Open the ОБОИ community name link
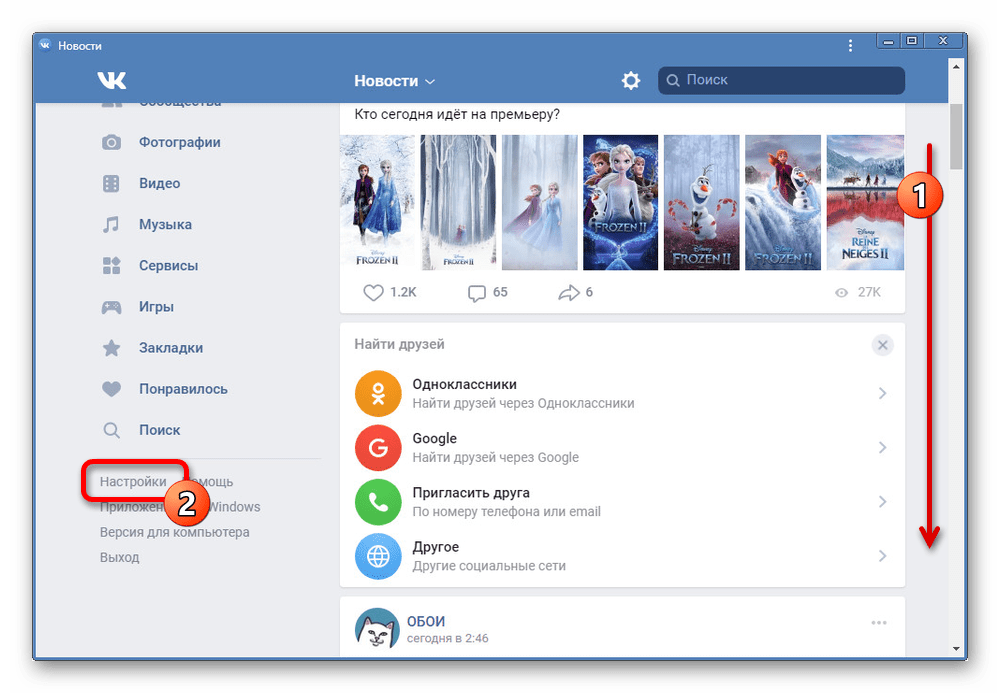This screenshot has height=693, width=1000. (x=426, y=622)
